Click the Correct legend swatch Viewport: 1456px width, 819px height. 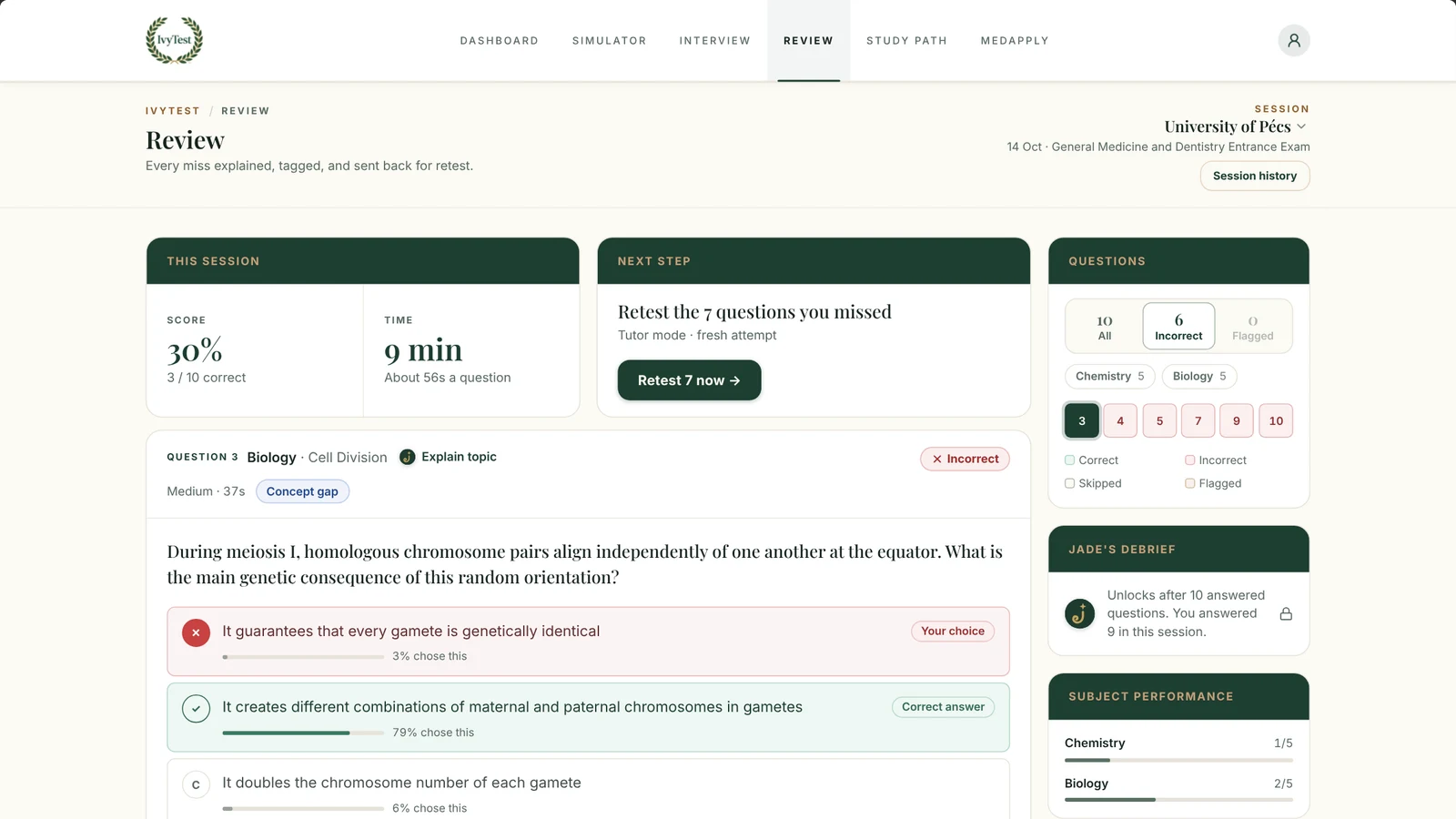tap(1070, 460)
